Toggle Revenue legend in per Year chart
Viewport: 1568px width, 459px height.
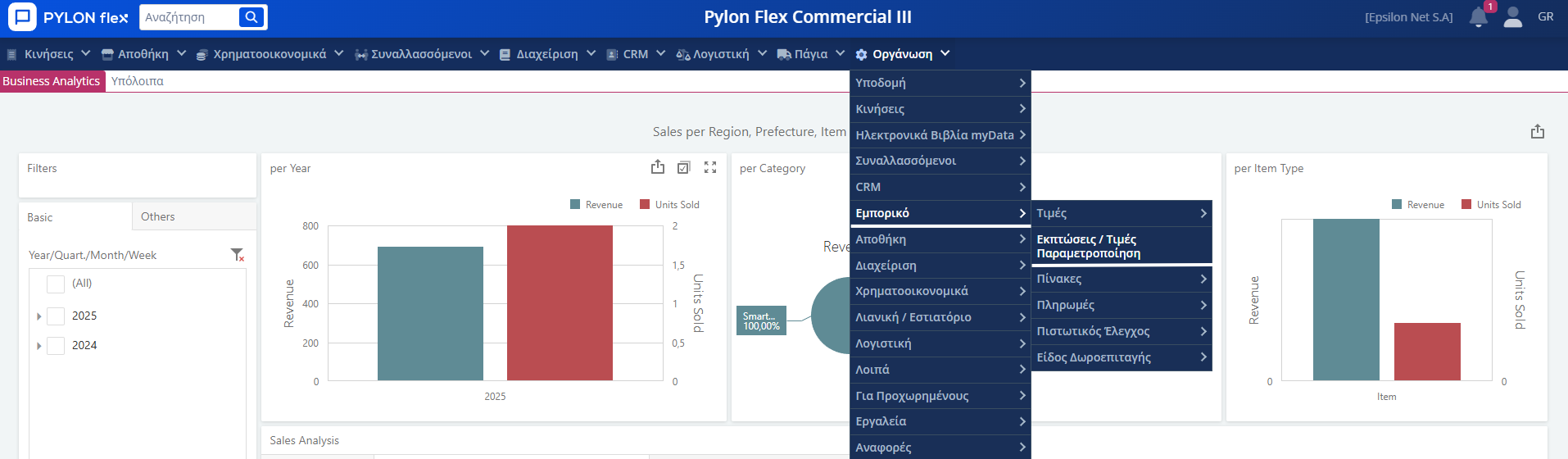pos(596,205)
